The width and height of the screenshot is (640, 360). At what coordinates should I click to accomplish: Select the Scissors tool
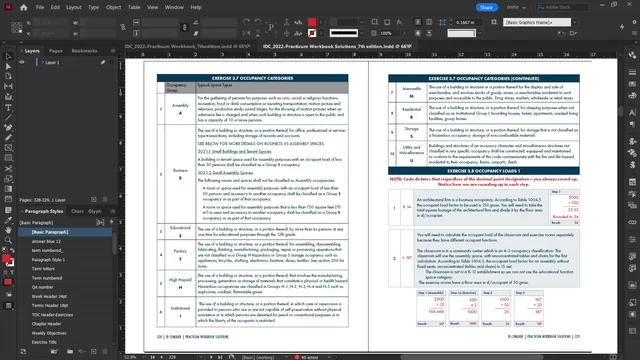coord(8,169)
